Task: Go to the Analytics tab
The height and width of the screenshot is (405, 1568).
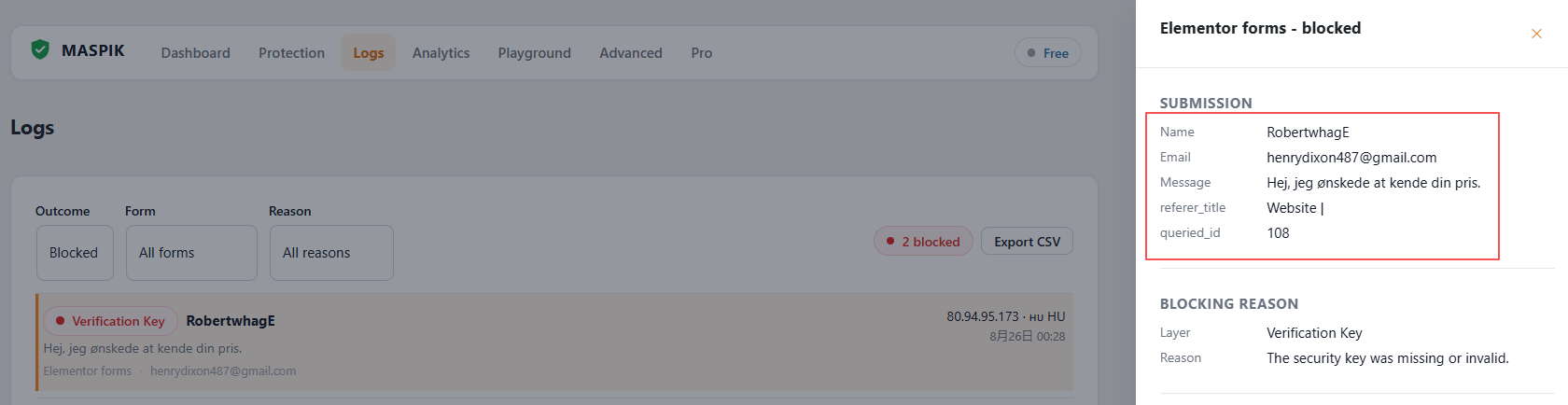Action: pos(441,53)
